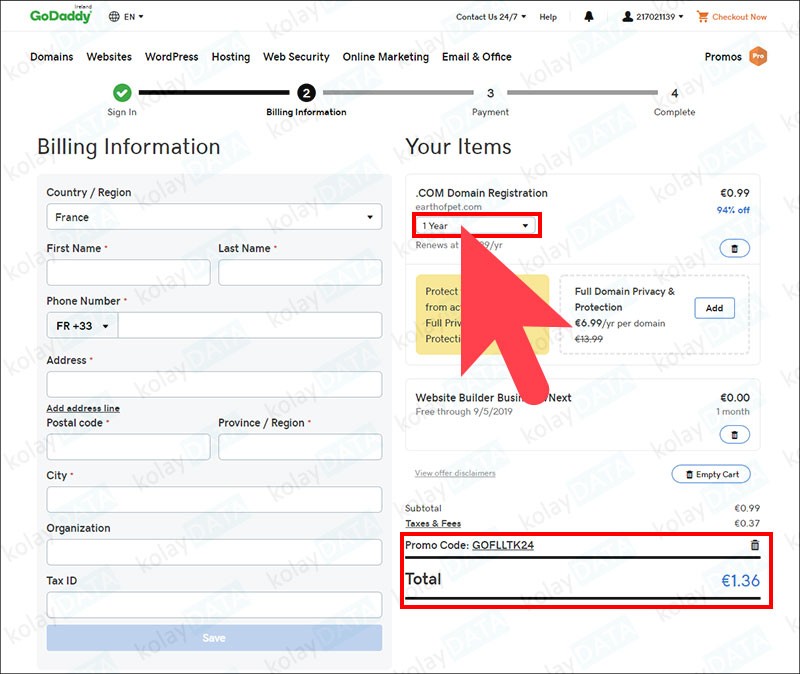Click the user account icon
The width and height of the screenshot is (800, 674).
[628, 17]
